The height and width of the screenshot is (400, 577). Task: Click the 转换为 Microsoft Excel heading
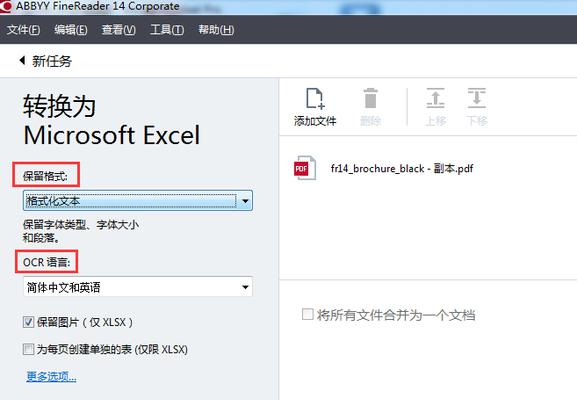pyautogui.click(x=111, y=120)
